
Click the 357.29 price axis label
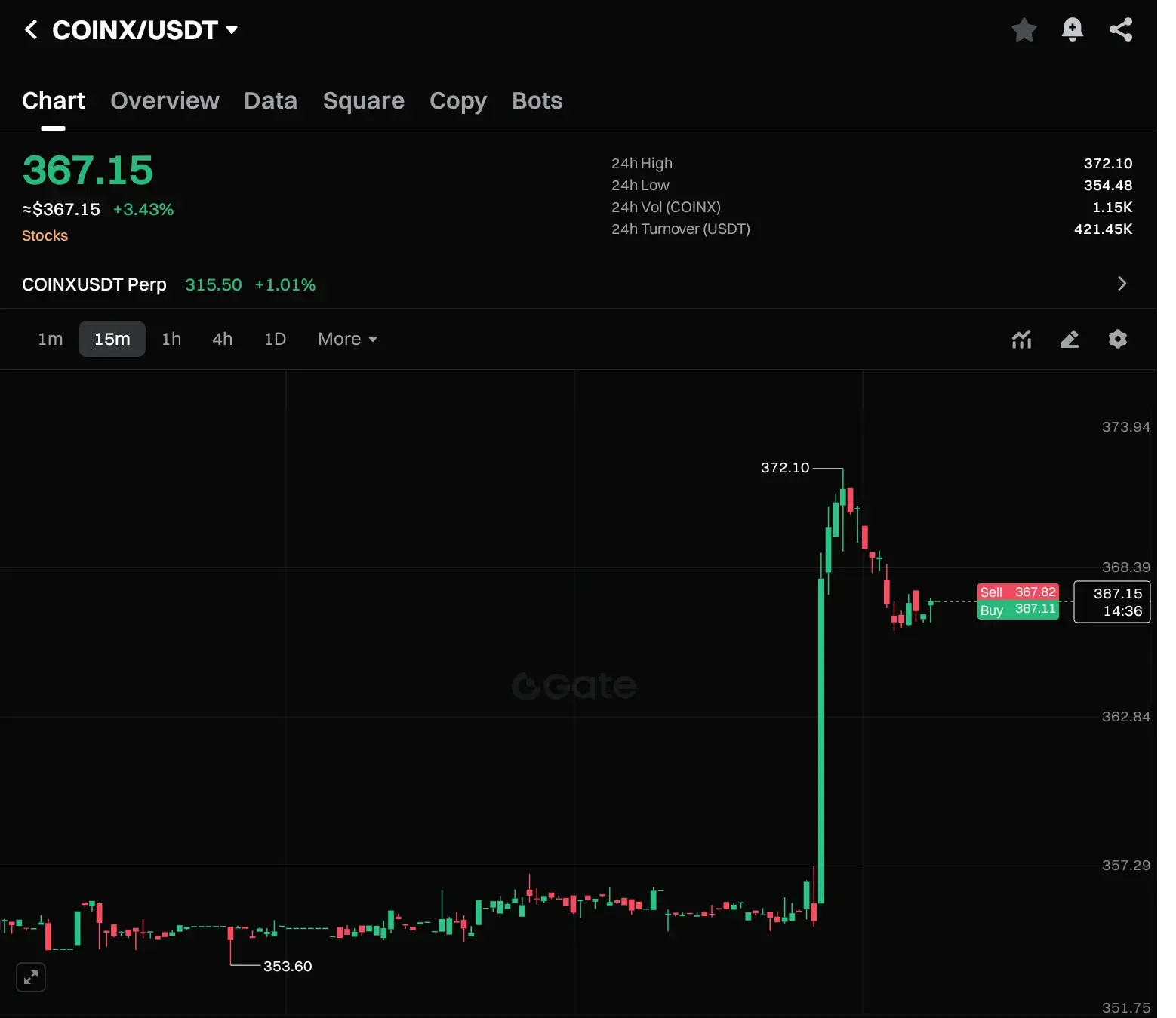click(x=1126, y=866)
